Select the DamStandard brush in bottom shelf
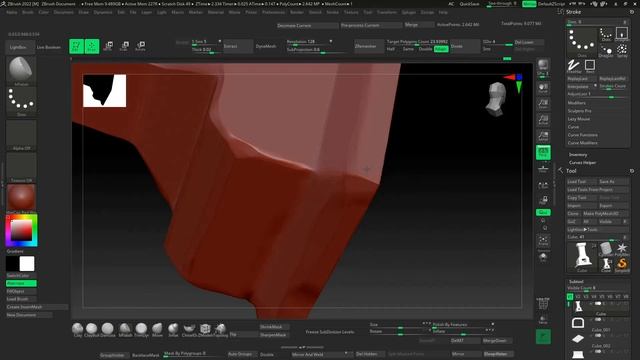Viewport: 640px width, 360px height. pos(108,329)
